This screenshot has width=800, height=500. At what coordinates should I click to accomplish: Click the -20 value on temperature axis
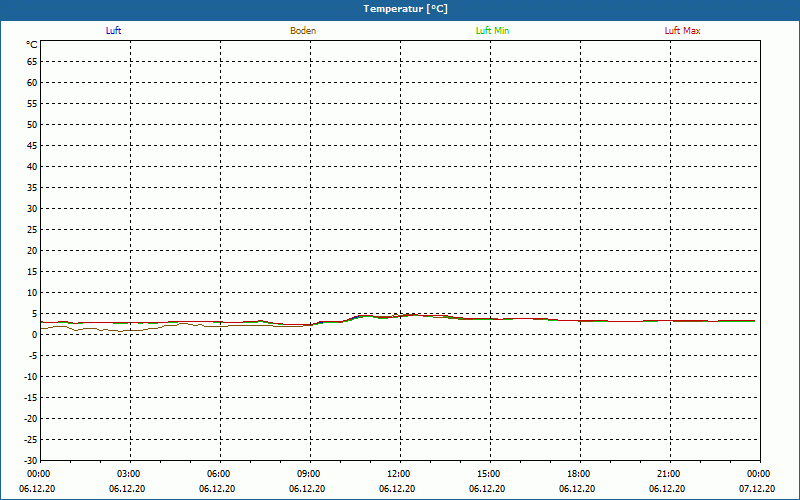point(31,419)
